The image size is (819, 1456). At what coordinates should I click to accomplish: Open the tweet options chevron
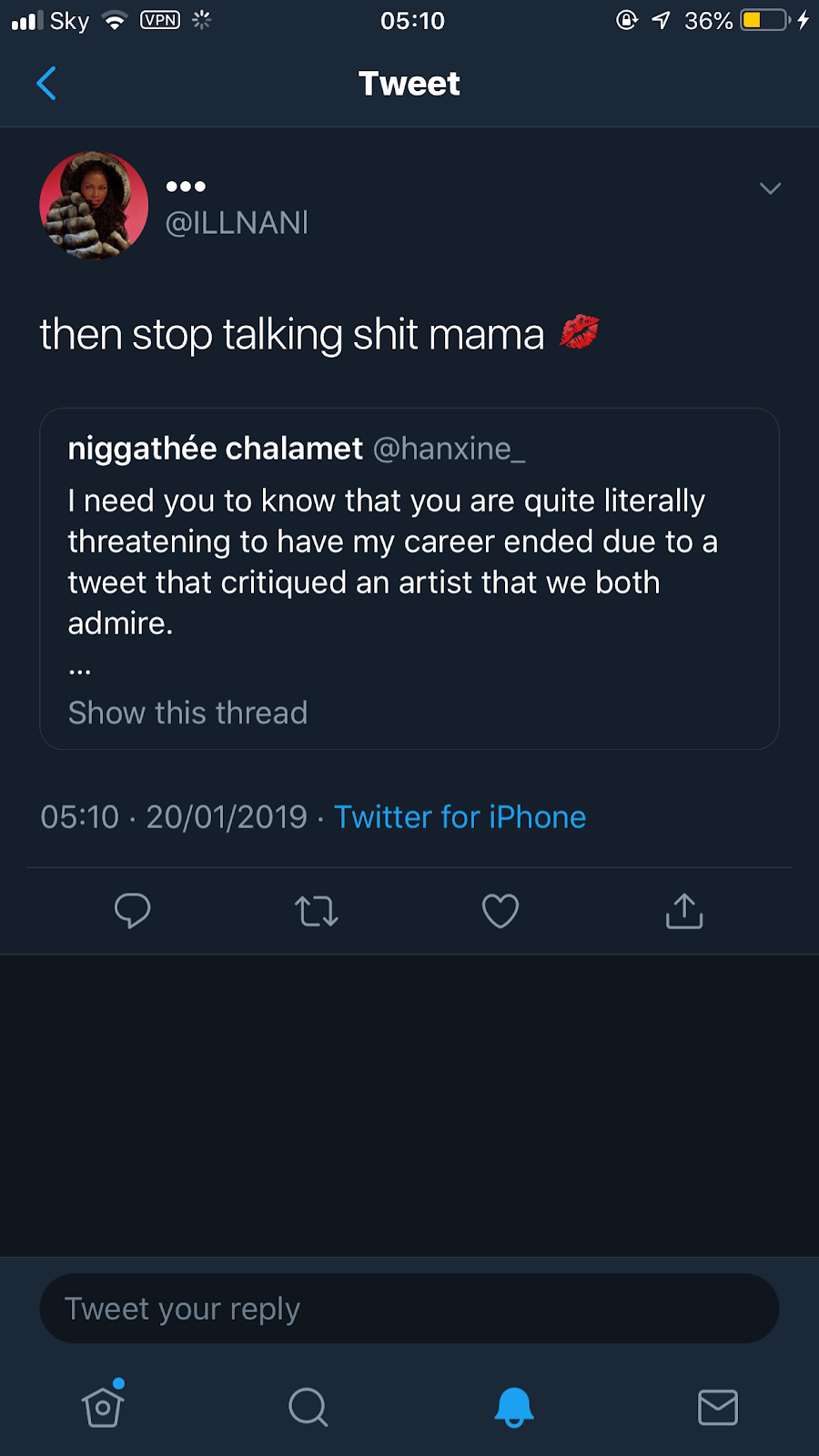tap(770, 188)
